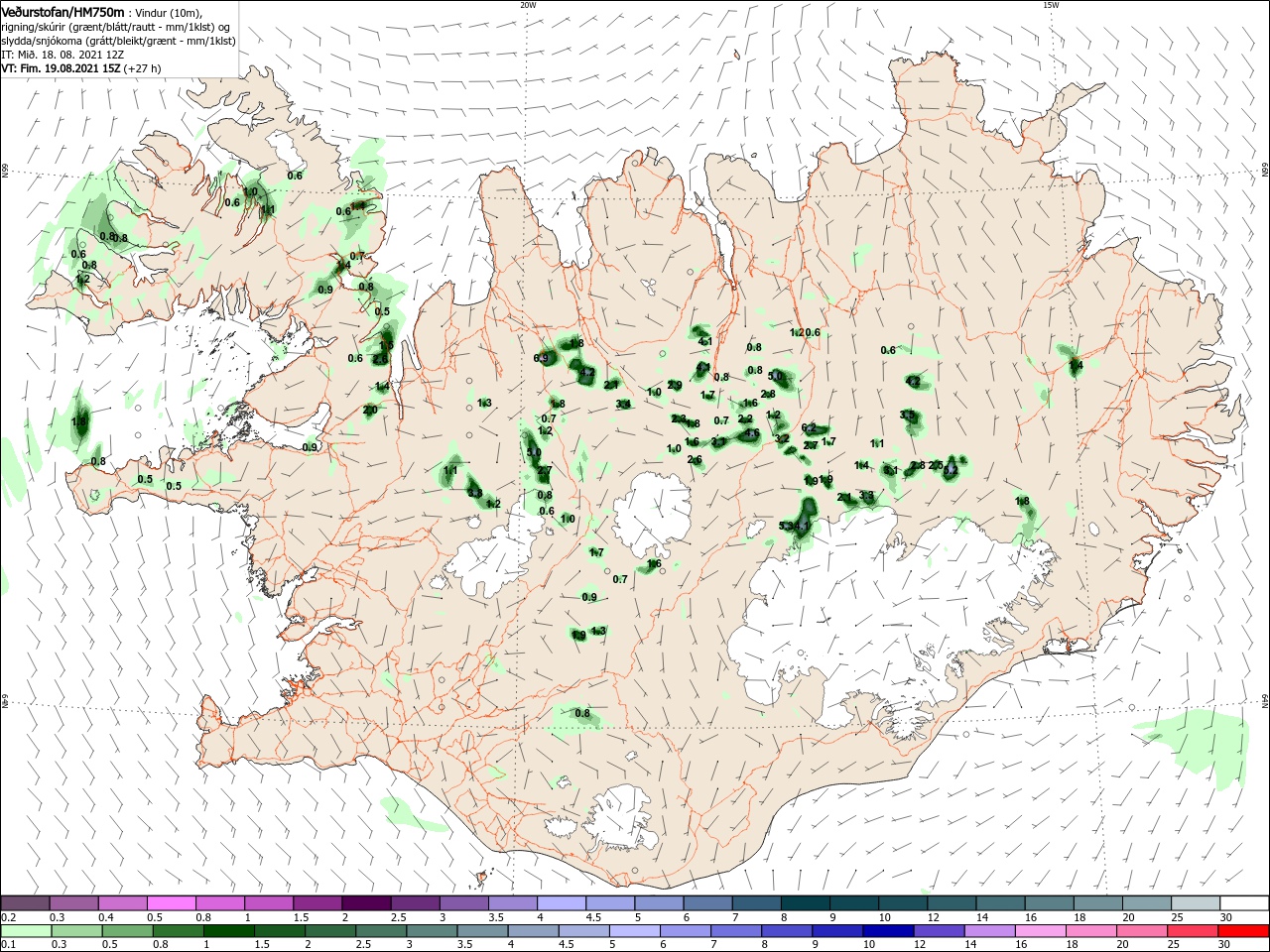Pick the pale pink 16 swatch, lower legend row
Screen dimensions: 1270x952
(1040, 931)
